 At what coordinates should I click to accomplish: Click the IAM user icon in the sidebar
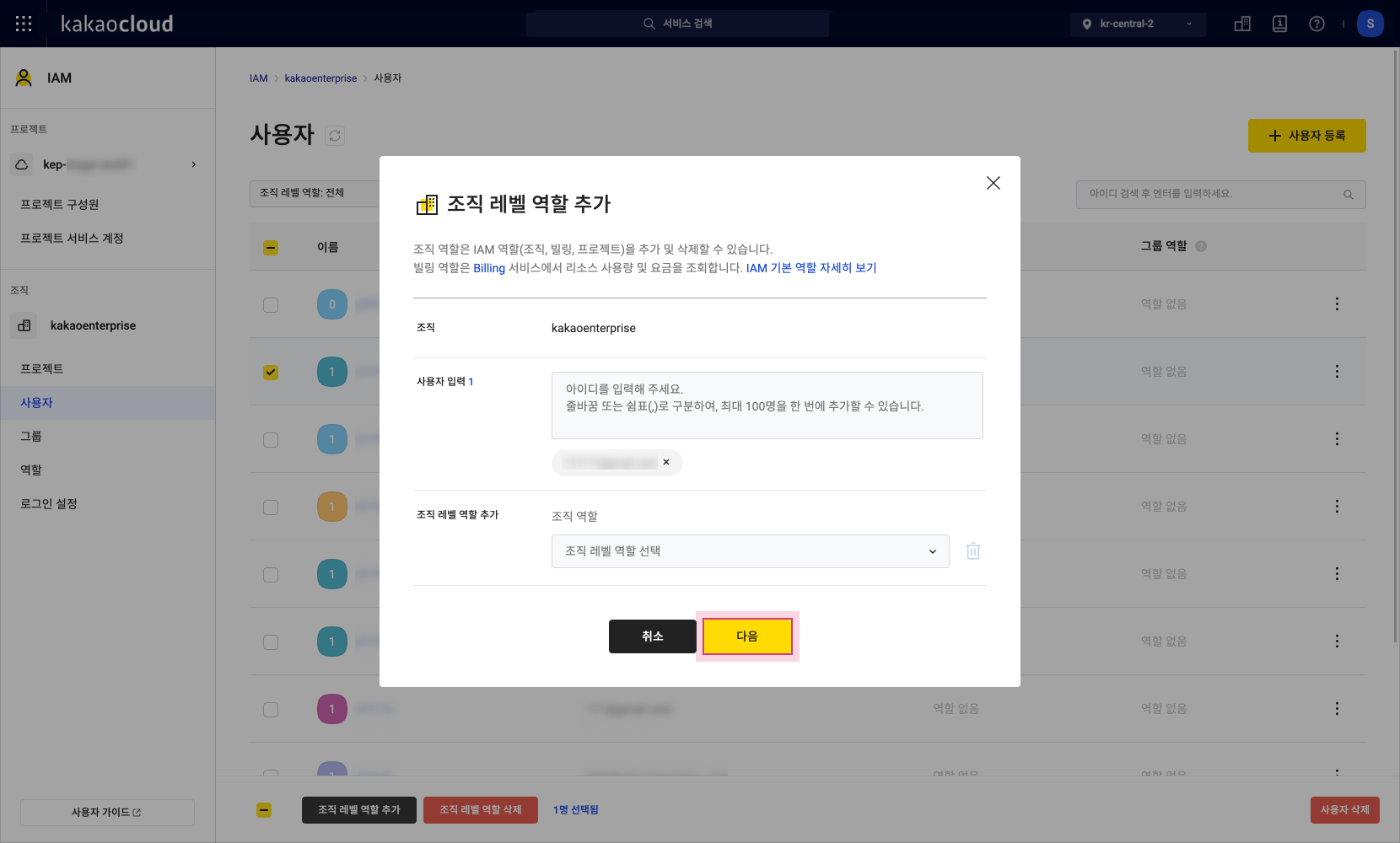24,78
